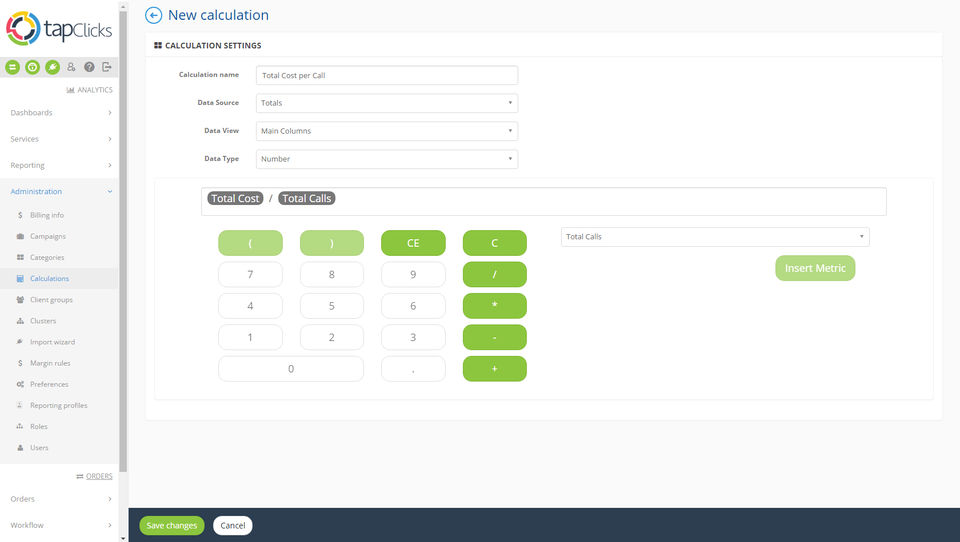The height and width of the screenshot is (542, 960).
Task: Click the Preferences gears icon
Action: point(20,384)
